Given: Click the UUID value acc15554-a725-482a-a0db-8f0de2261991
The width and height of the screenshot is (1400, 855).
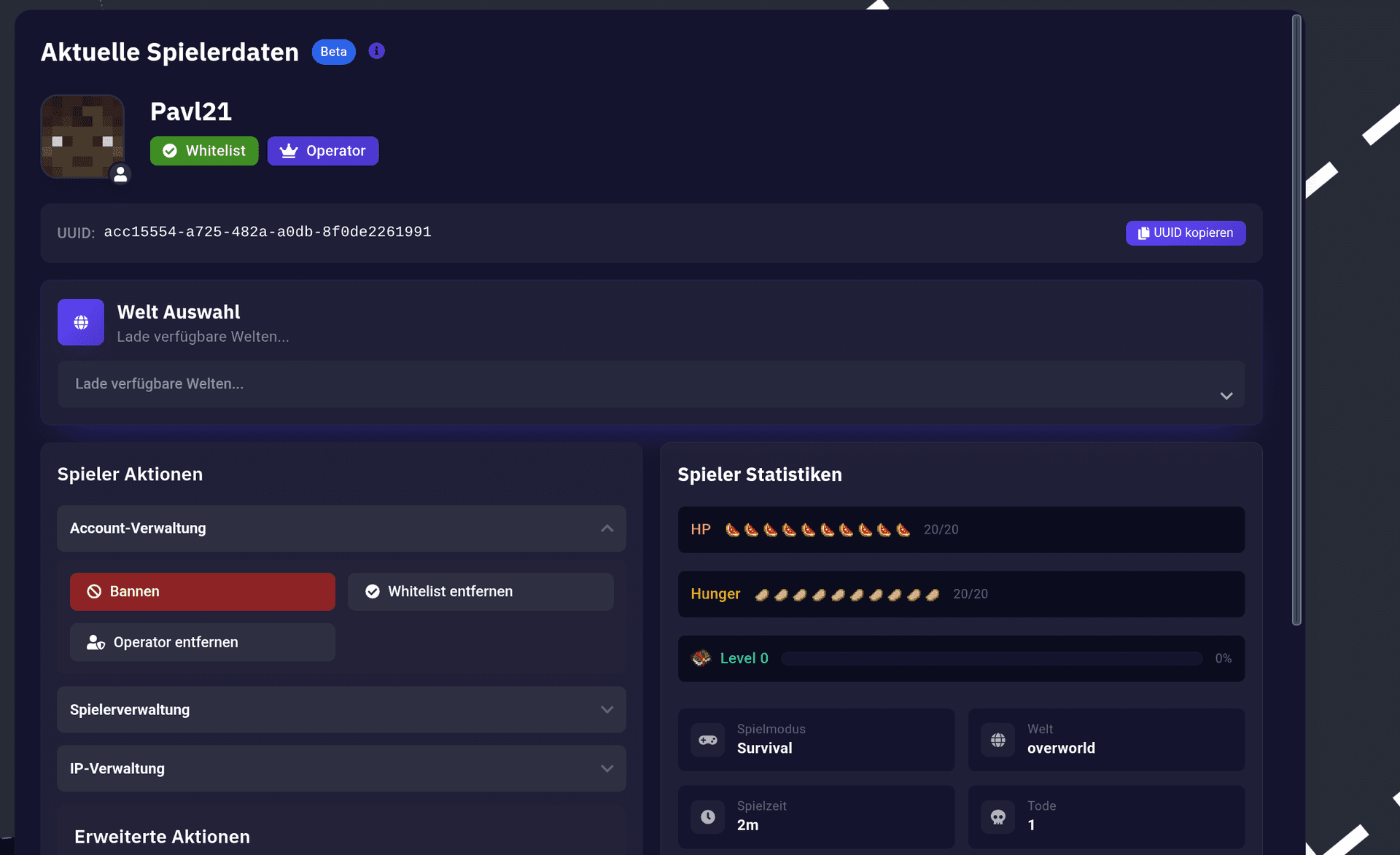Looking at the screenshot, I should [268, 233].
